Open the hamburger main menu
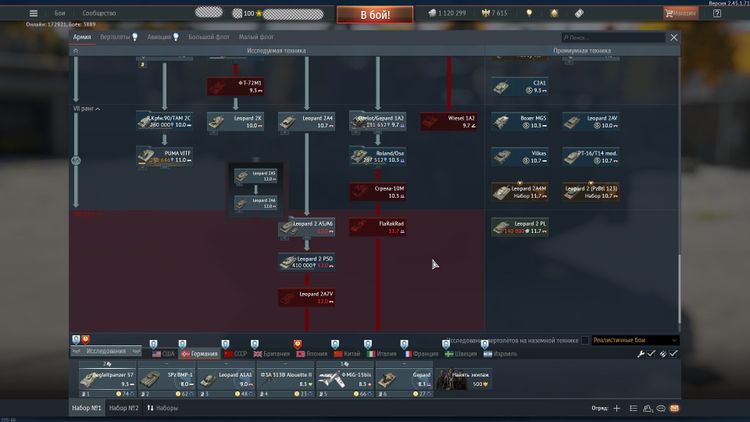Image resolution: width=750 pixels, height=422 pixels. (33, 13)
